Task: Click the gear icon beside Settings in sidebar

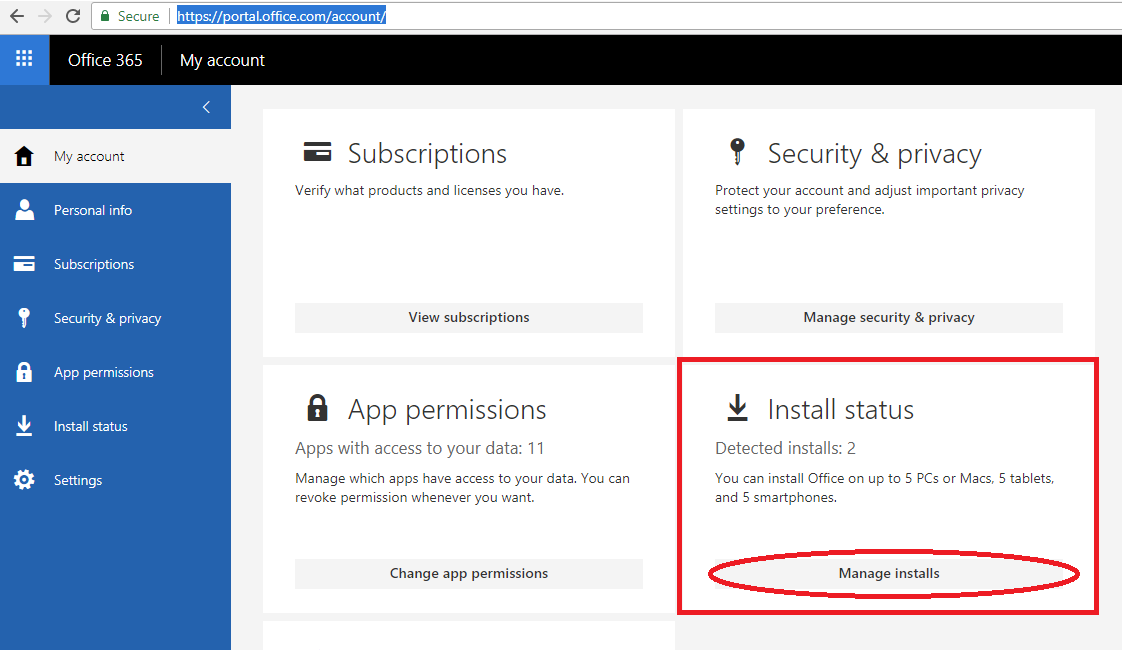Action: click(x=24, y=480)
